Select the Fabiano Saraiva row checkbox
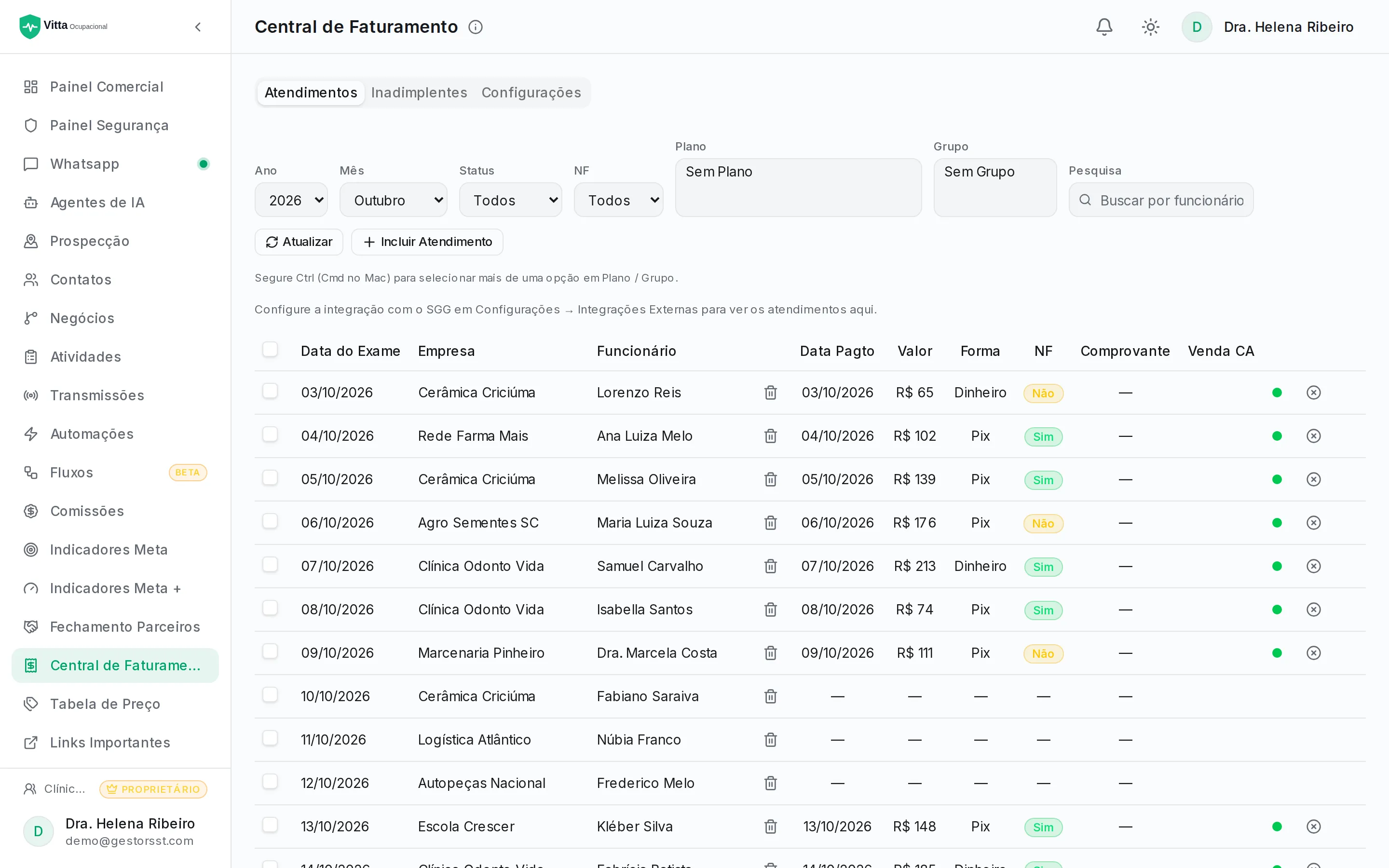The width and height of the screenshot is (1389, 868). [x=270, y=695]
